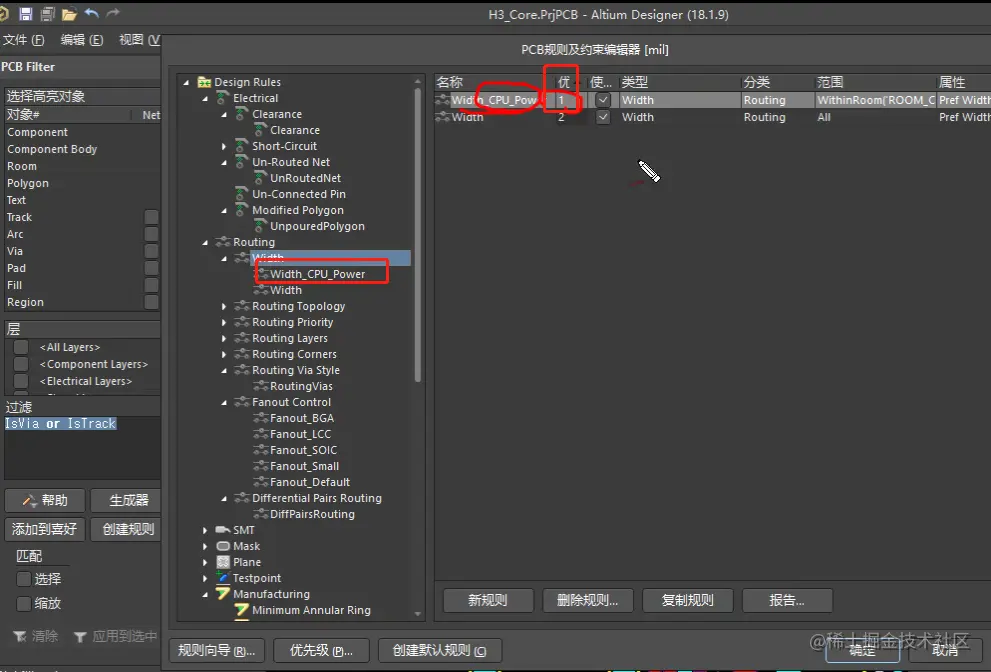
Task: Toggle the Via object checkbox
Action: coord(151,251)
